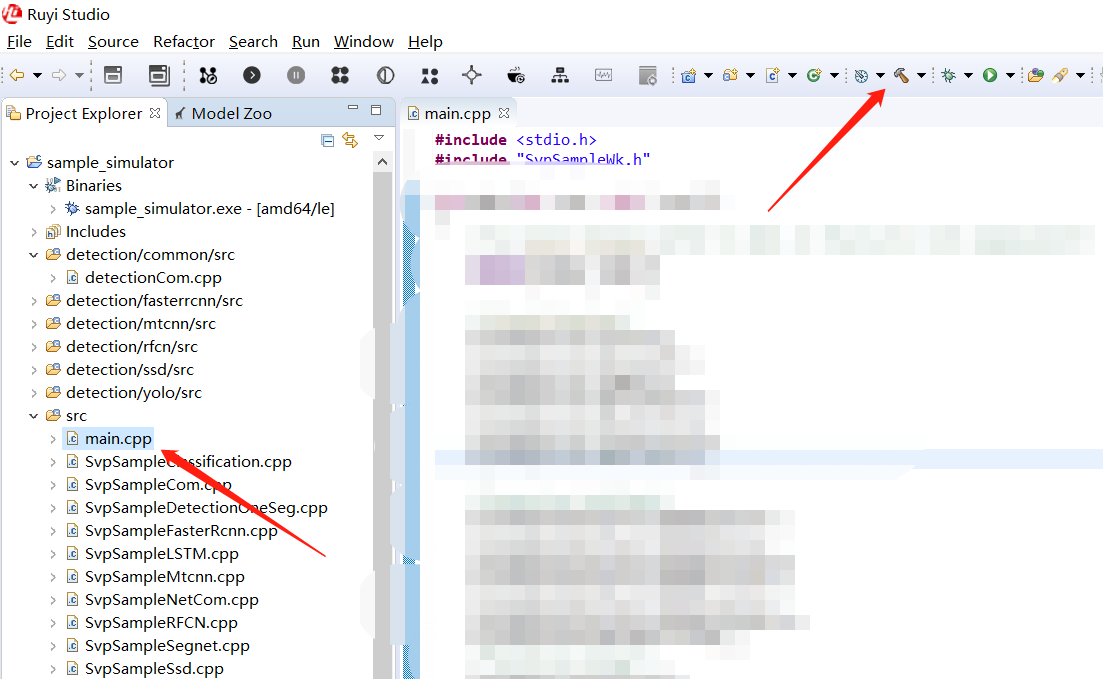This screenshot has width=1103, height=679.
Task: Select main.cpp in the src folder
Action: point(118,438)
